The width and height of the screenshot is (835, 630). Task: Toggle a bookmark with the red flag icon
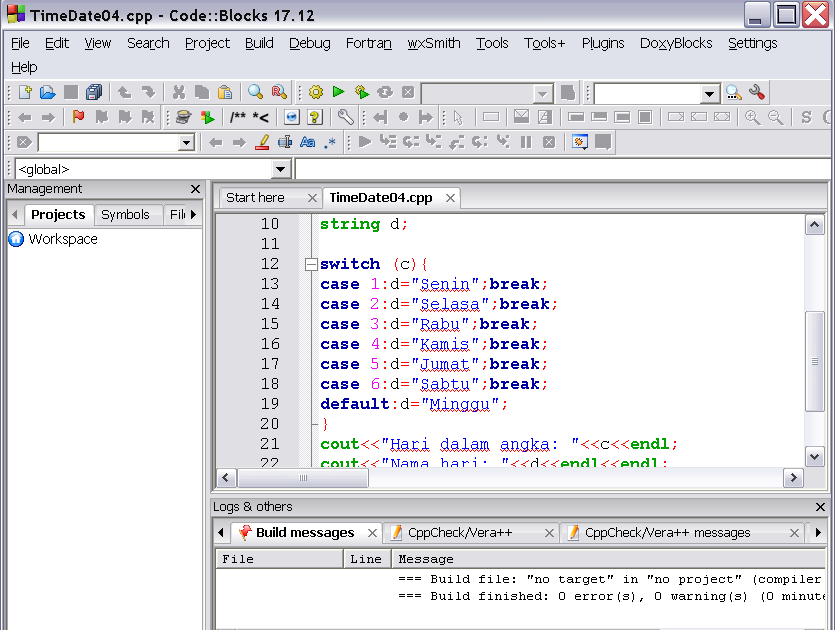click(x=76, y=116)
